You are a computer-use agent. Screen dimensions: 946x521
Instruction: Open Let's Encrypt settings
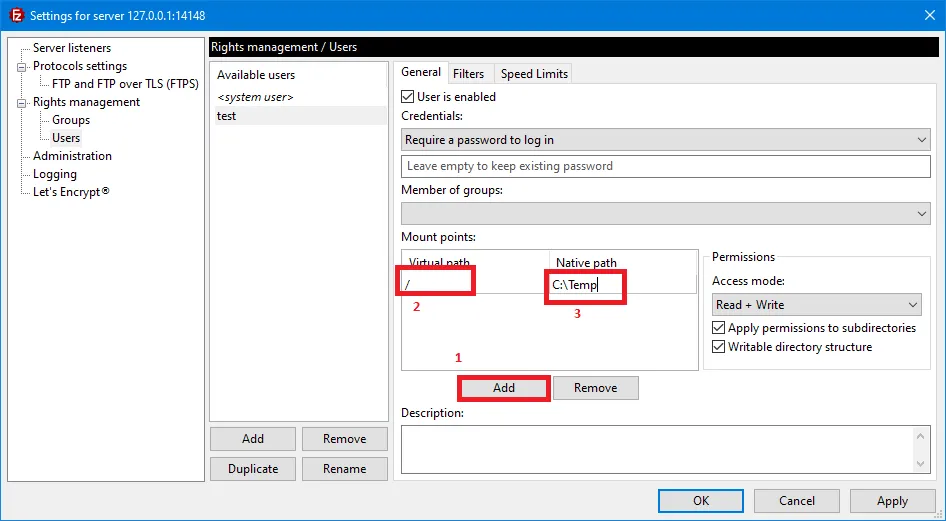pyautogui.click(x=71, y=192)
